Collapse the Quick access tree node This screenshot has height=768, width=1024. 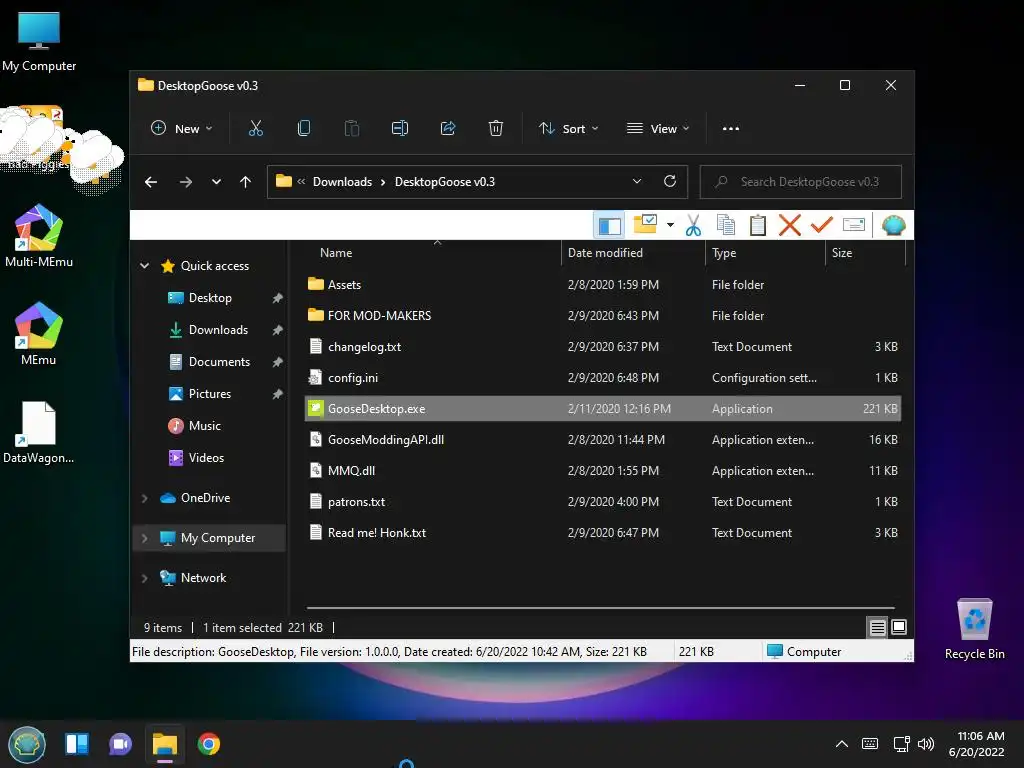pos(144,266)
